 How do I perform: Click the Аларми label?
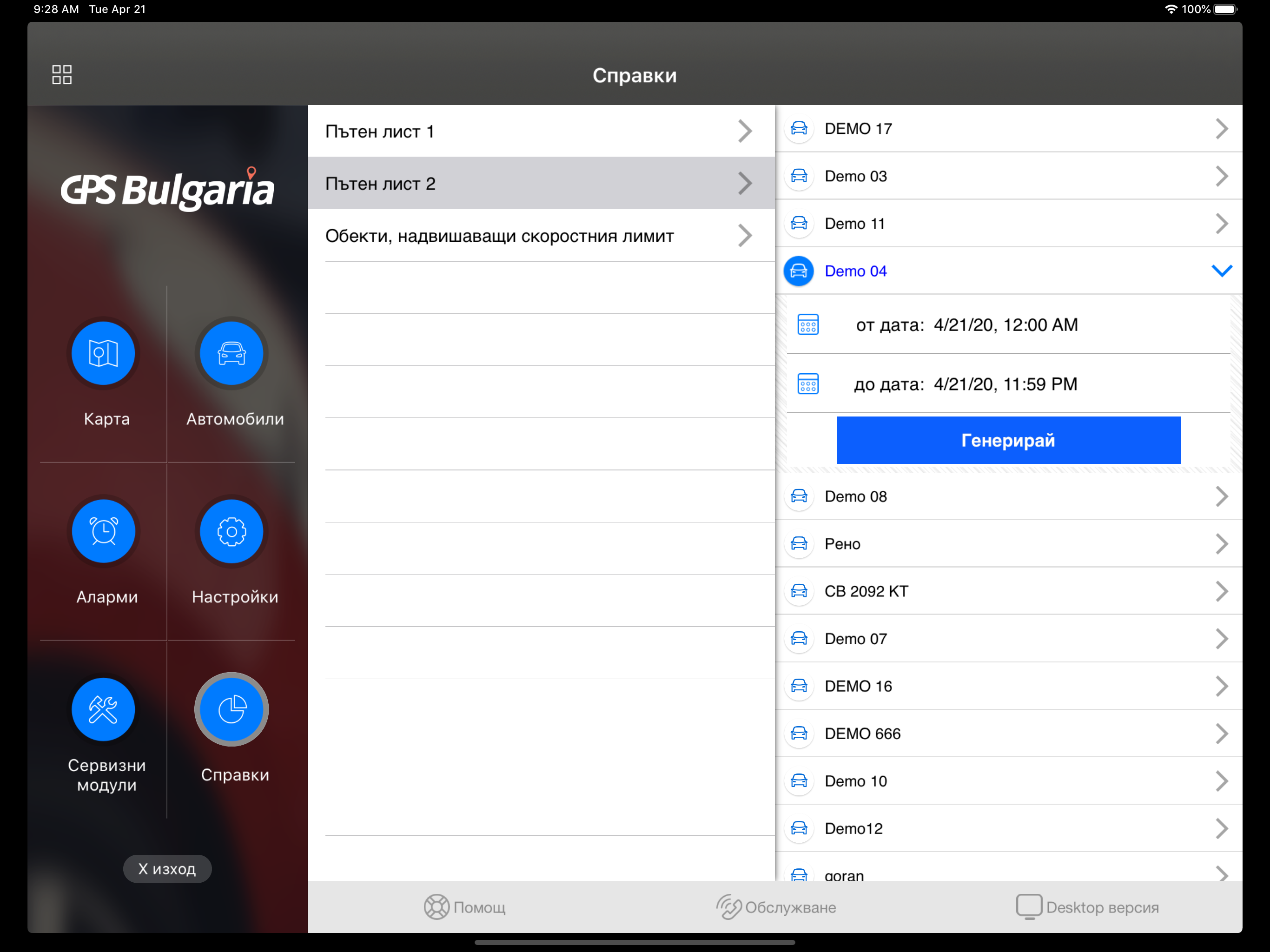click(x=107, y=597)
